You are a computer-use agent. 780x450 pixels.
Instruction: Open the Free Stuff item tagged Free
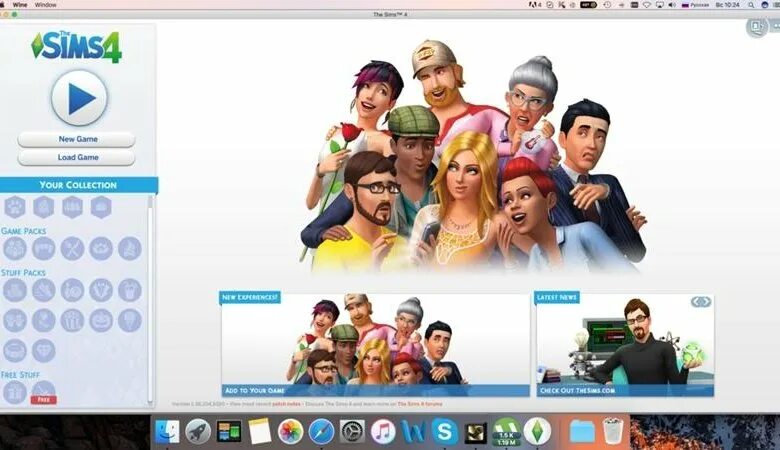pyautogui.click(x=44, y=392)
